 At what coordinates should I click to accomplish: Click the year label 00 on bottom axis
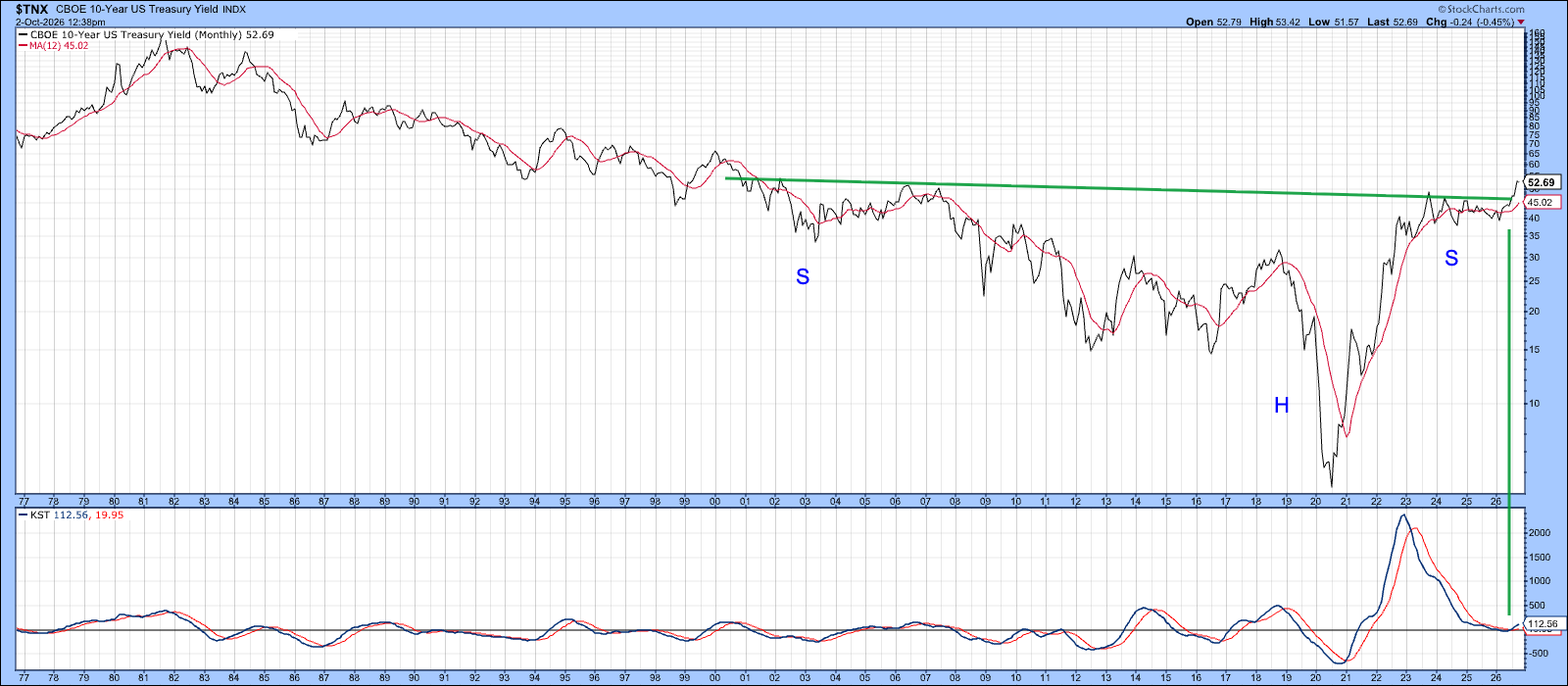pos(714,676)
